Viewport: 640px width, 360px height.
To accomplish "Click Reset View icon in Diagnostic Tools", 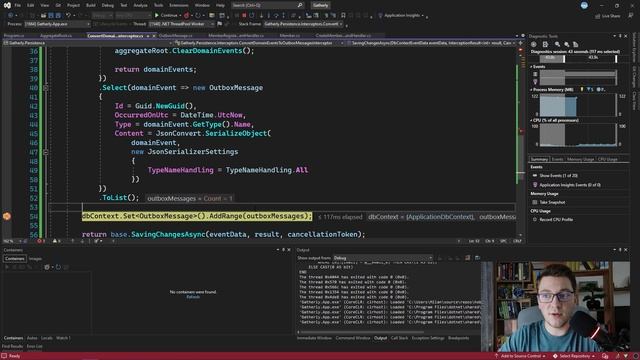I will tap(576, 44).
